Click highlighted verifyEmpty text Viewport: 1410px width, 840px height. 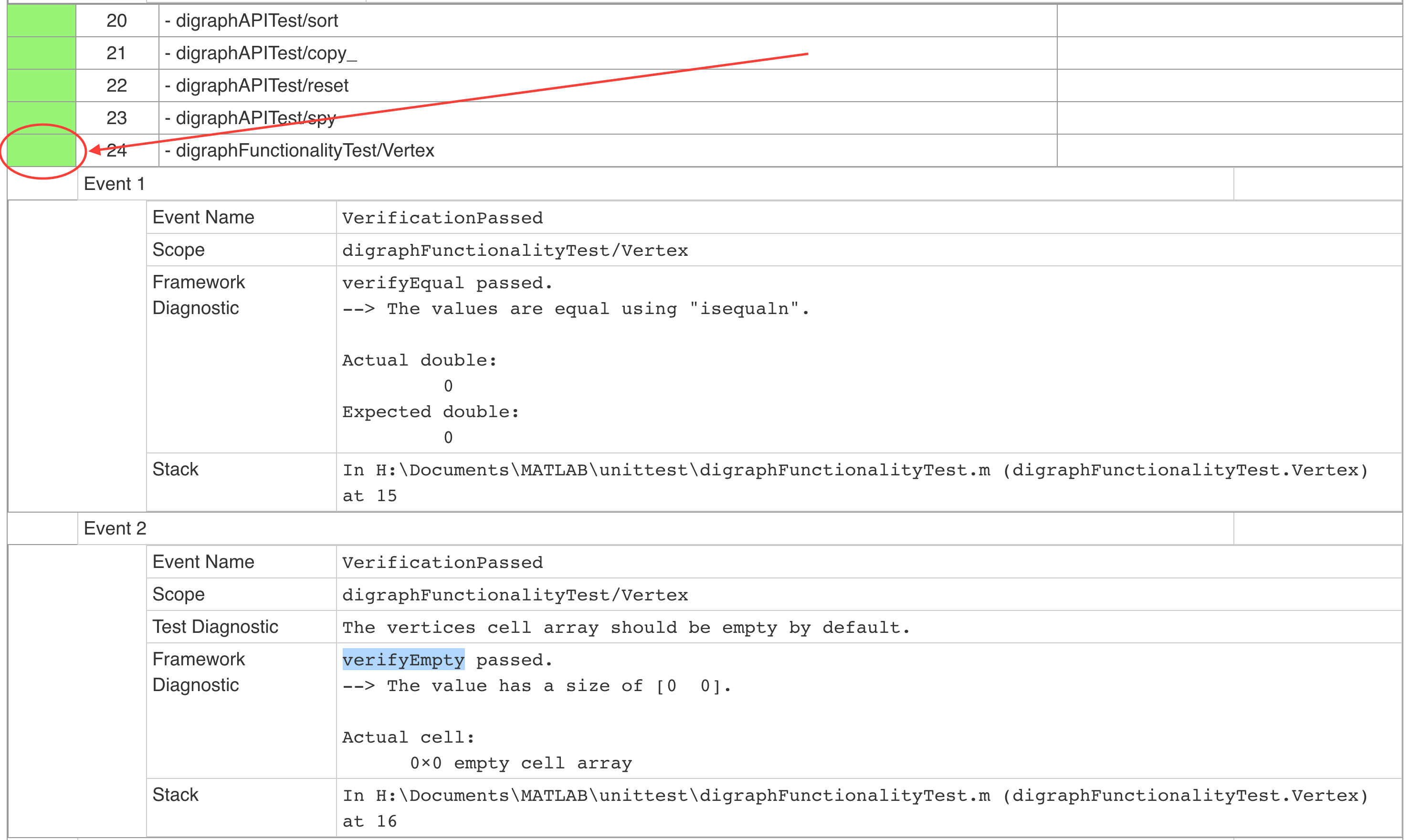click(403, 660)
